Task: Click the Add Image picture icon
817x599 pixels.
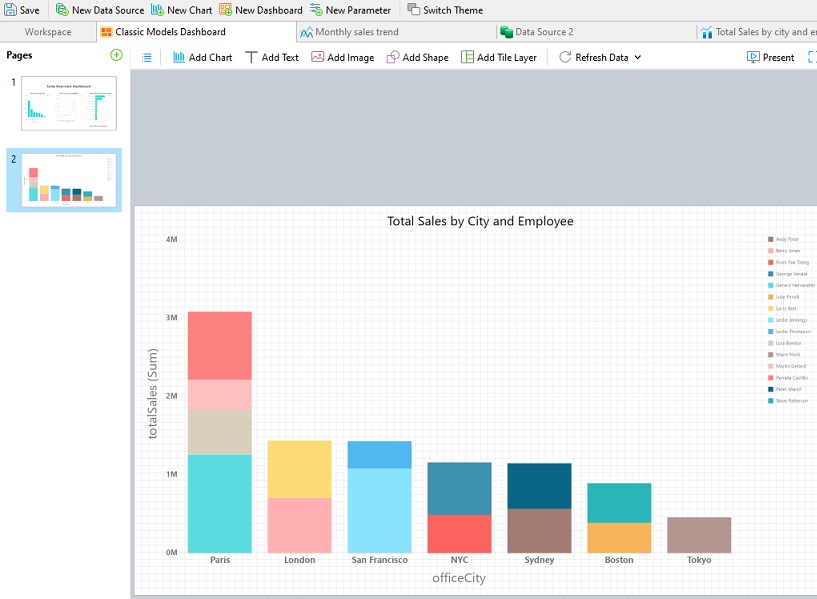Action: coord(317,57)
